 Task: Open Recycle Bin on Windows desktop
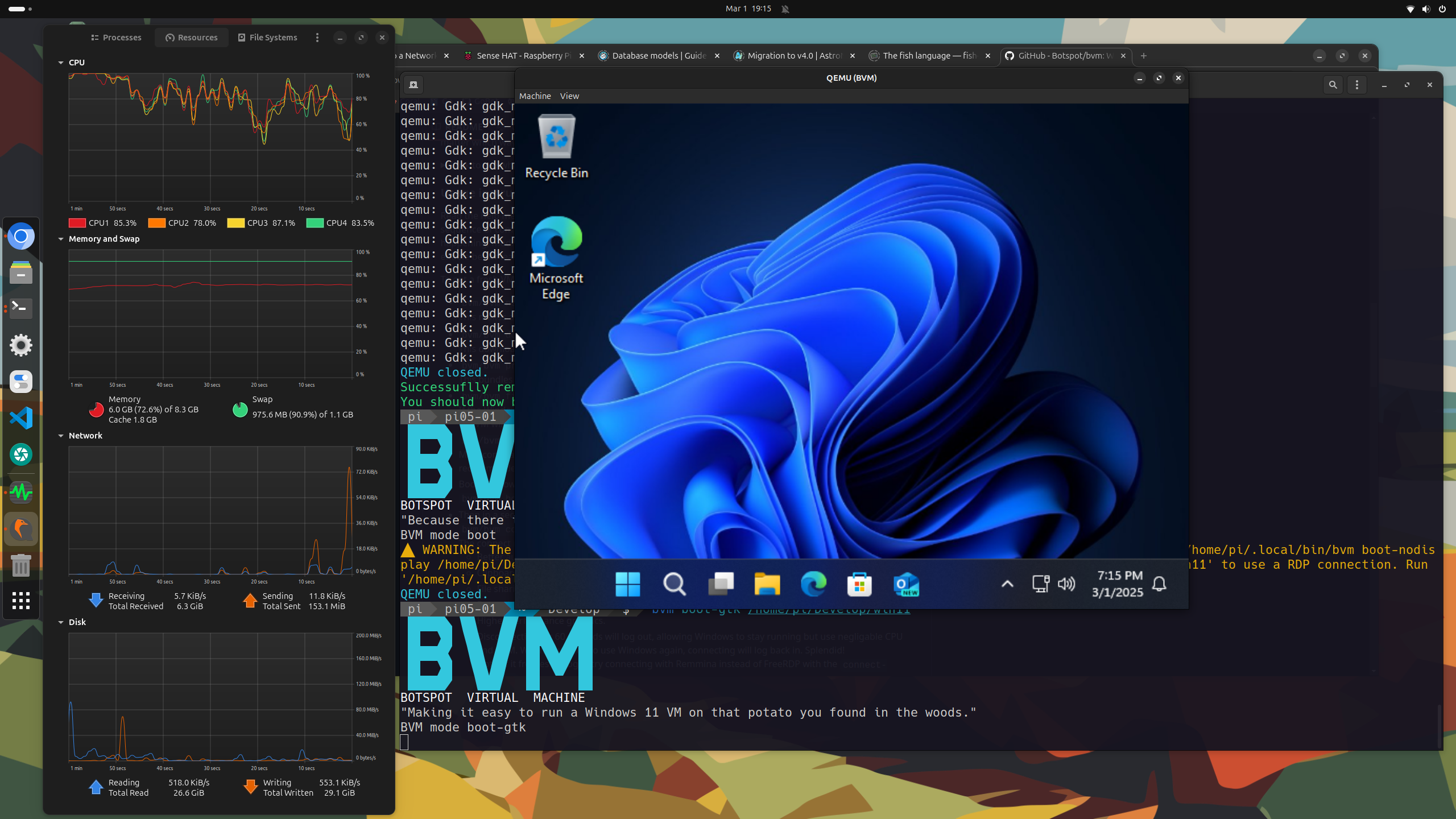556,147
